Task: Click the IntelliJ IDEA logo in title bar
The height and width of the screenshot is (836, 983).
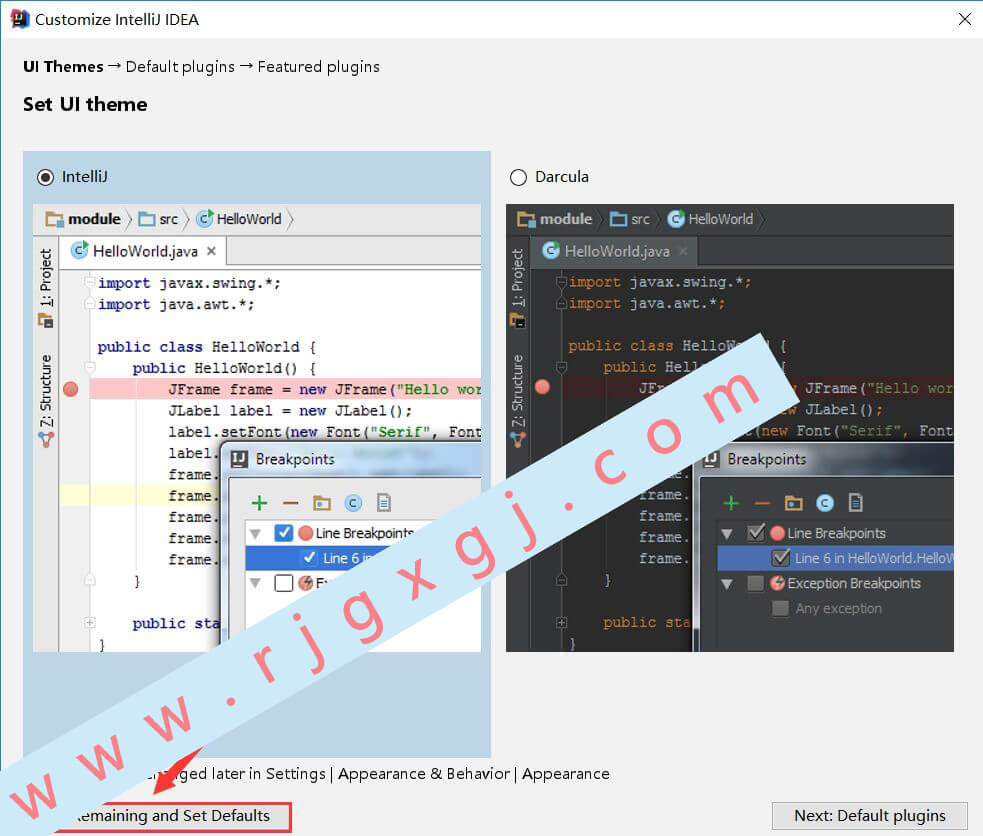Action: [x=19, y=19]
